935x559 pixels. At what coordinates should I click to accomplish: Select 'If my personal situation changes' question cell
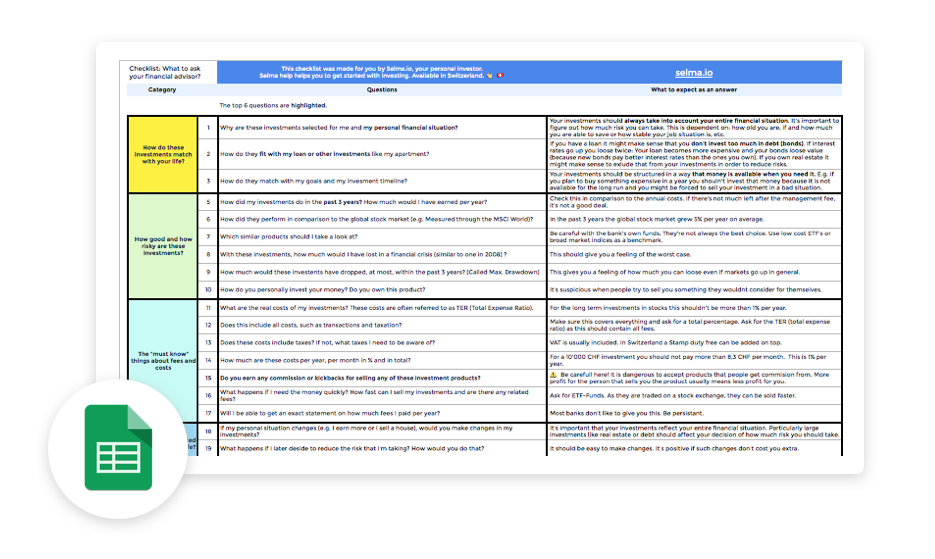click(x=382, y=431)
